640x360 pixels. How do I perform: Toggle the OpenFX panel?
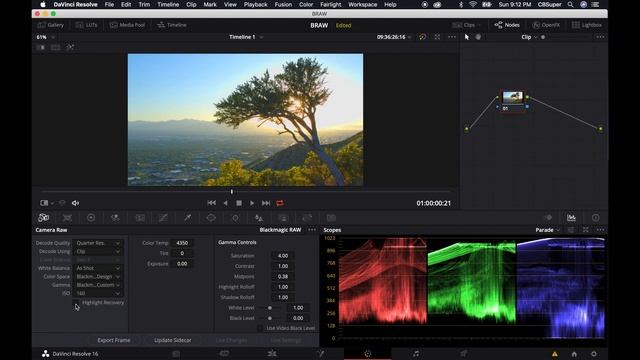coord(546,25)
